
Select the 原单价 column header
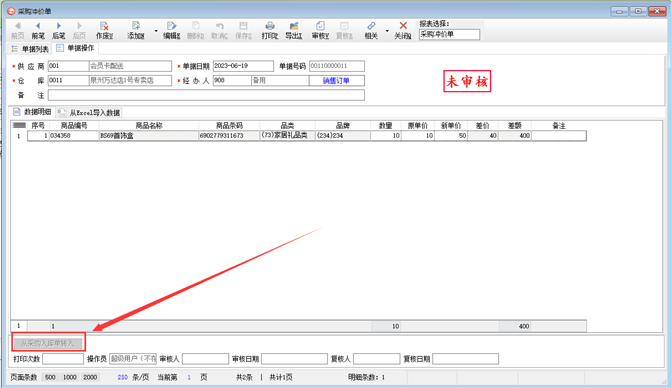pyautogui.click(x=417, y=125)
